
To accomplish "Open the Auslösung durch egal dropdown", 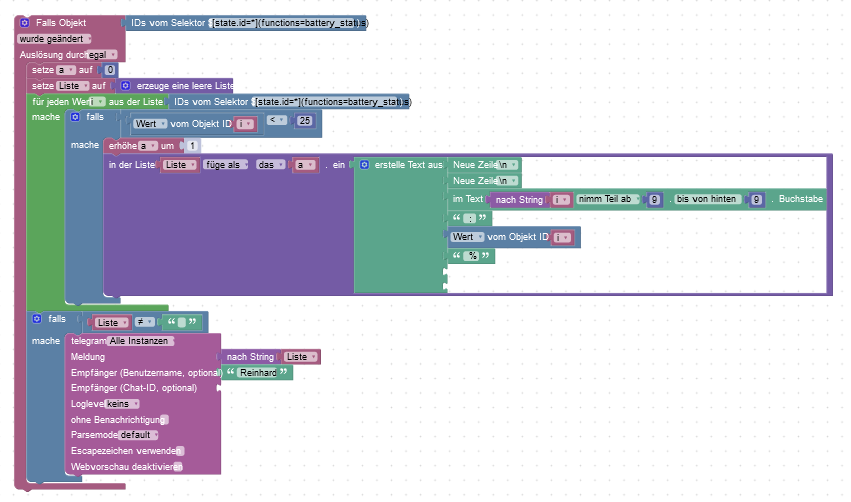I will [102, 55].
